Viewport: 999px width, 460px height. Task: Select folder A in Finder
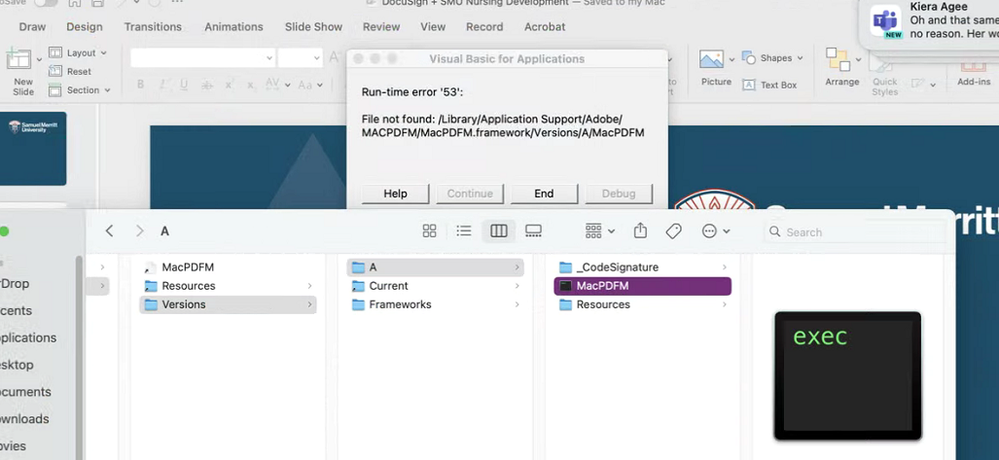pos(435,267)
